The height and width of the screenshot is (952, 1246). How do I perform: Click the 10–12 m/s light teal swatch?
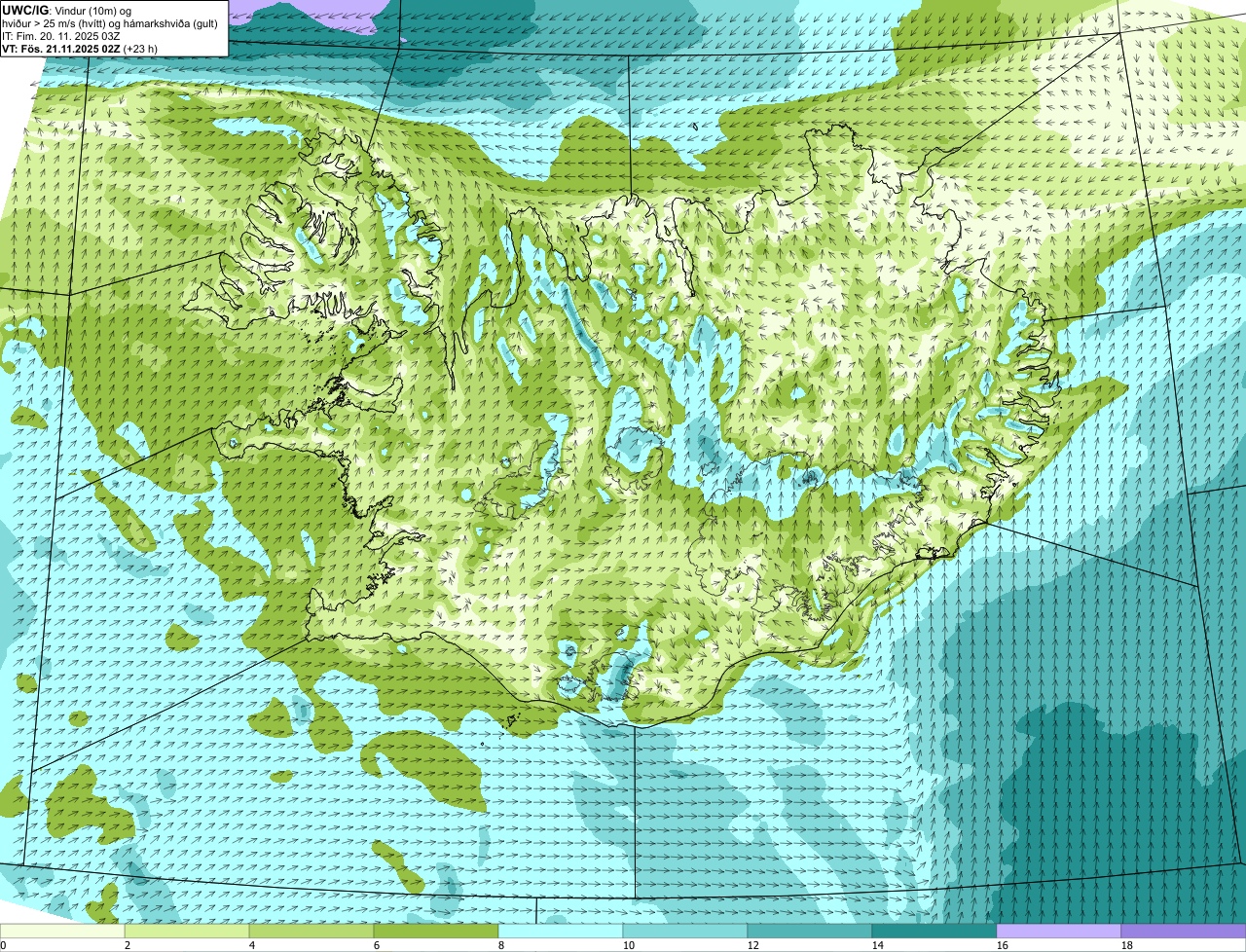[x=685, y=932]
